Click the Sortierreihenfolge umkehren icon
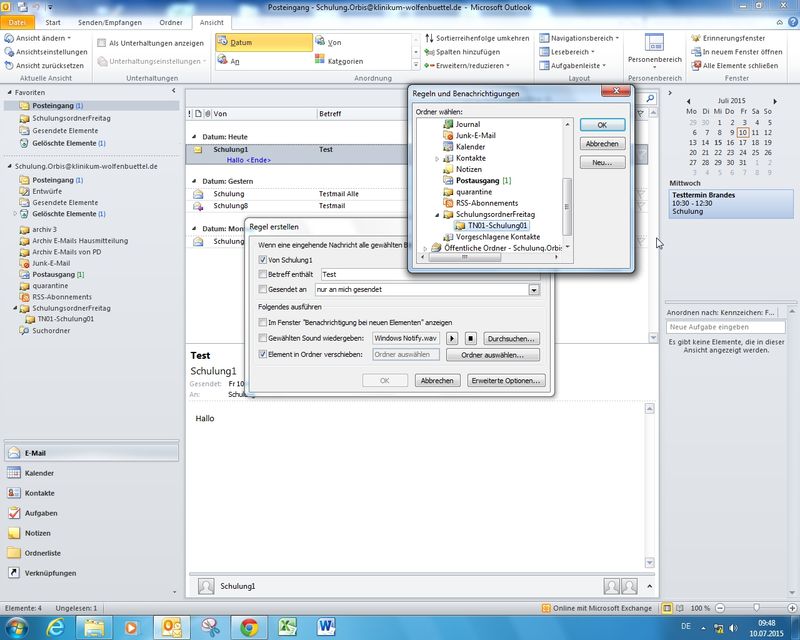The image size is (800, 640). [x=428, y=38]
